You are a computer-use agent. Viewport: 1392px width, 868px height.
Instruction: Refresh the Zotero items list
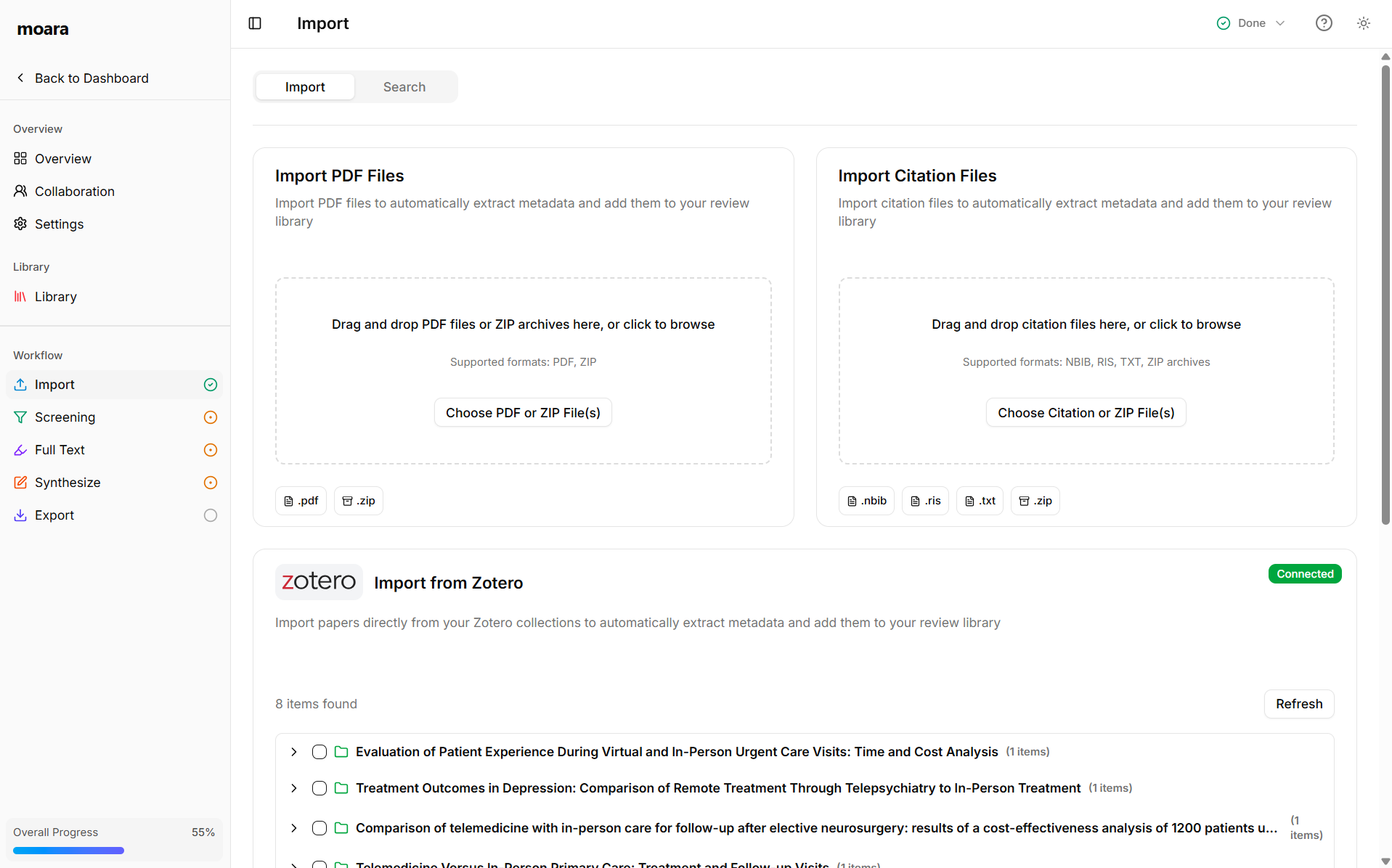1298,703
